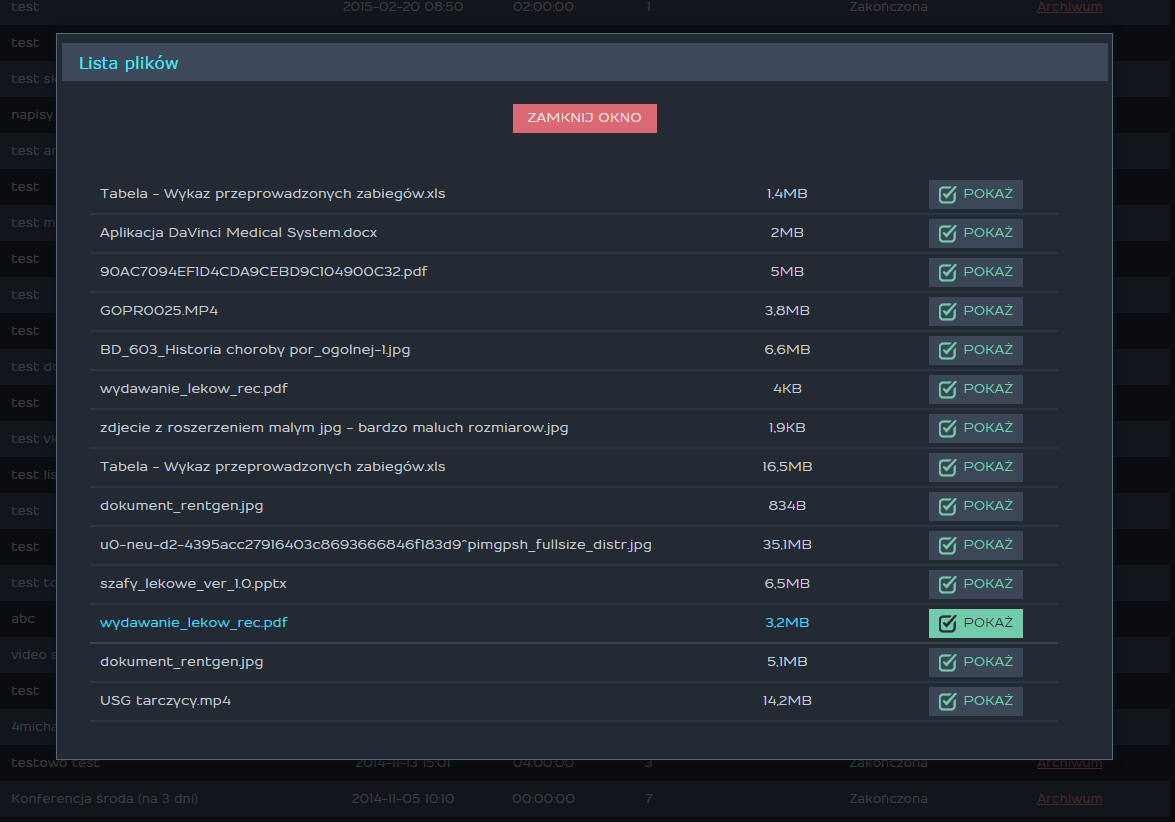Close the file list with ZAMKNIJ OKNO
This screenshot has height=822, width=1175.
pyautogui.click(x=585, y=118)
